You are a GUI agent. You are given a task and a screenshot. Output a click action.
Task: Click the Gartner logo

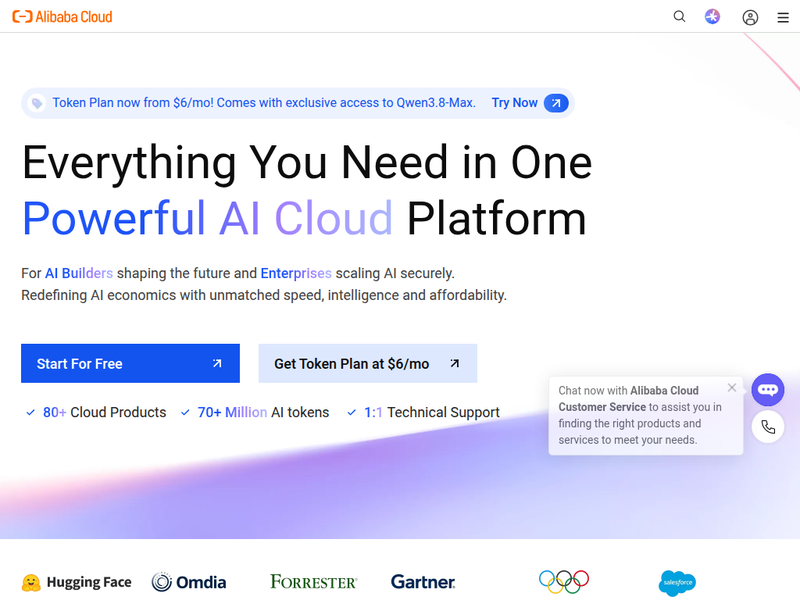[x=423, y=582]
